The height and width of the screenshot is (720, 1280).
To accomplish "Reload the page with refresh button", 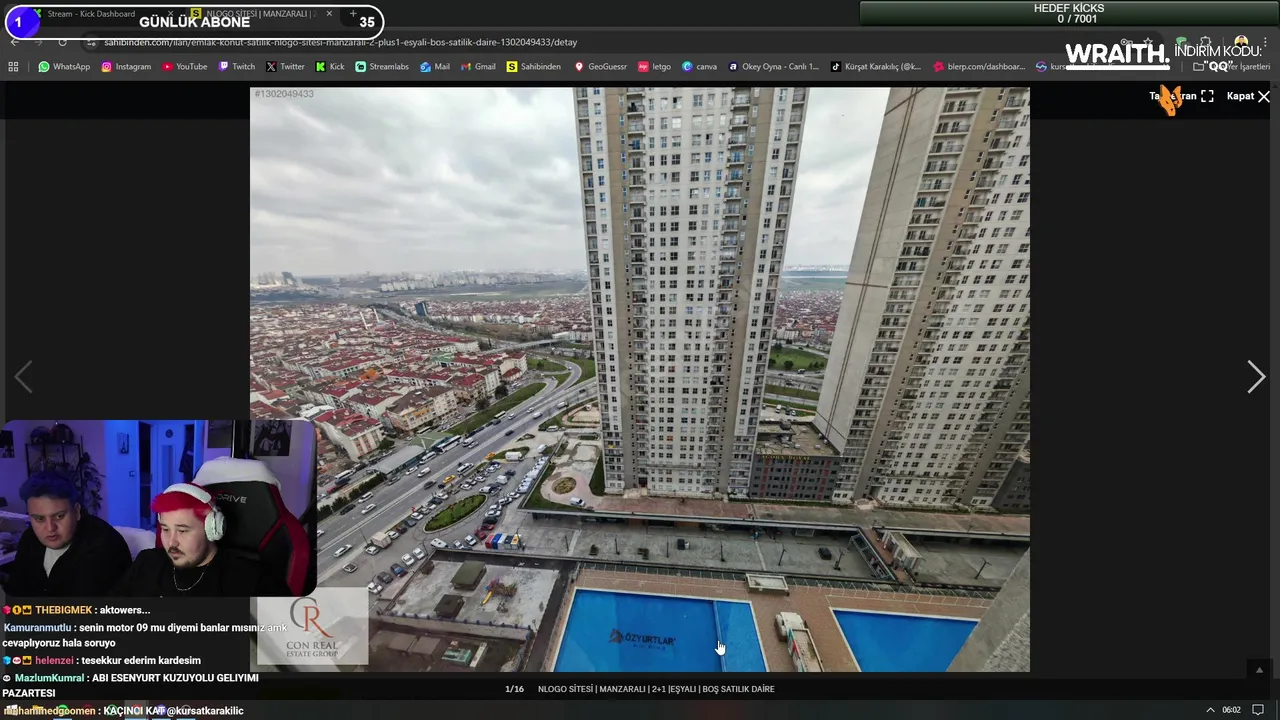I will click(62, 42).
